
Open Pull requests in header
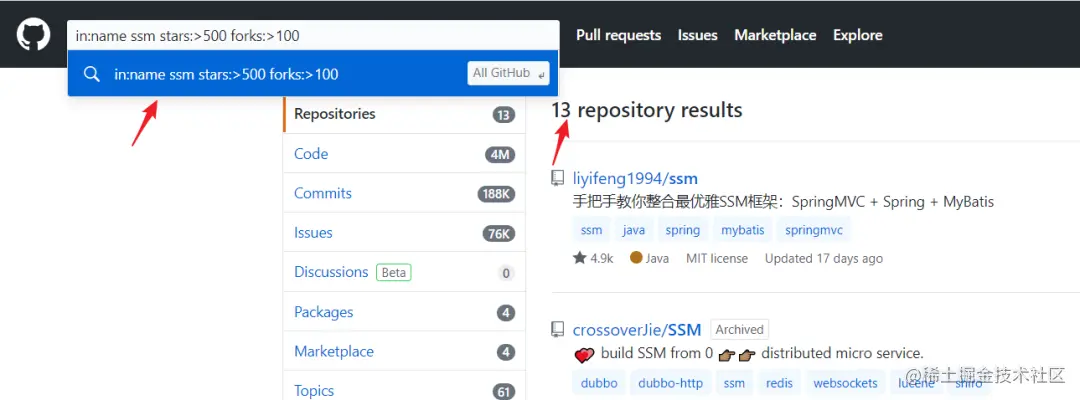coord(619,35)
